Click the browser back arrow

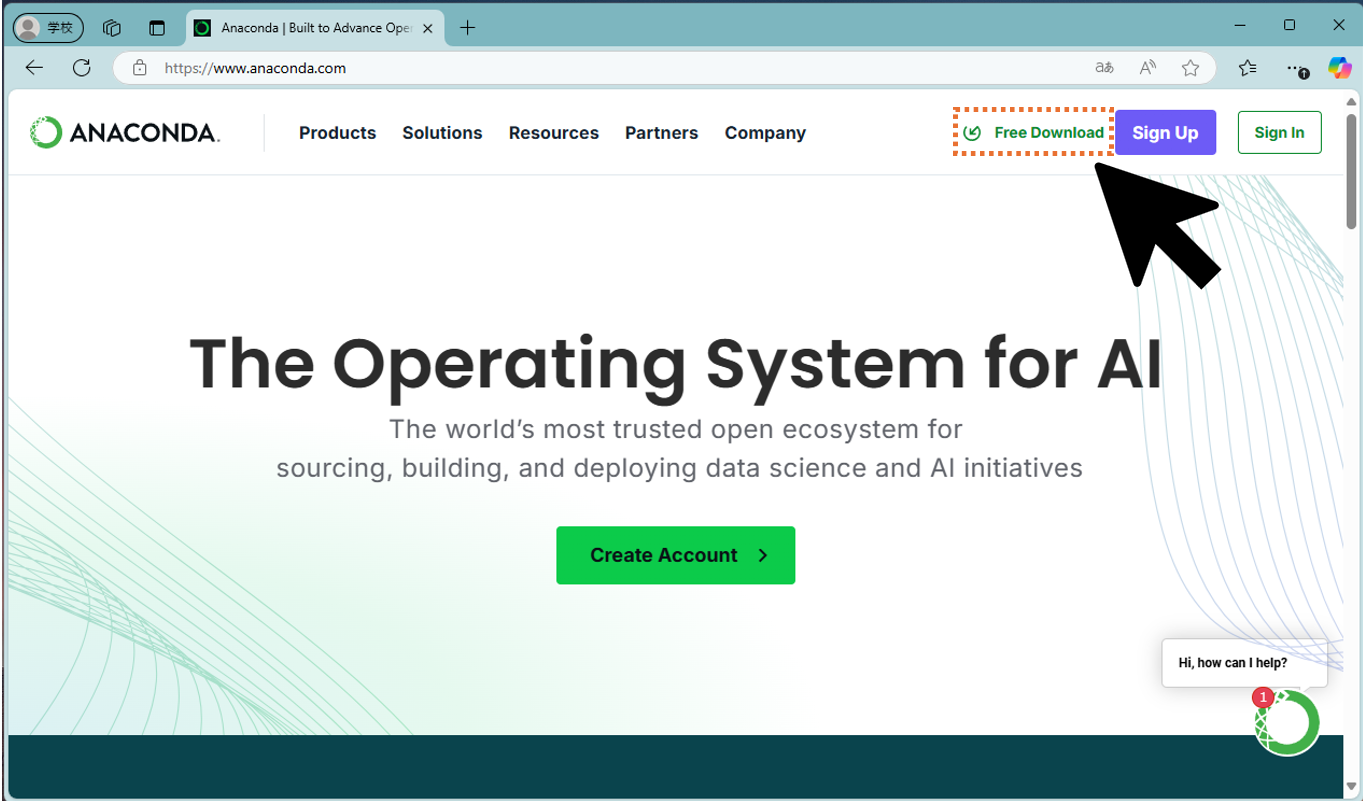pyautogui.click(x=35, y=68)
